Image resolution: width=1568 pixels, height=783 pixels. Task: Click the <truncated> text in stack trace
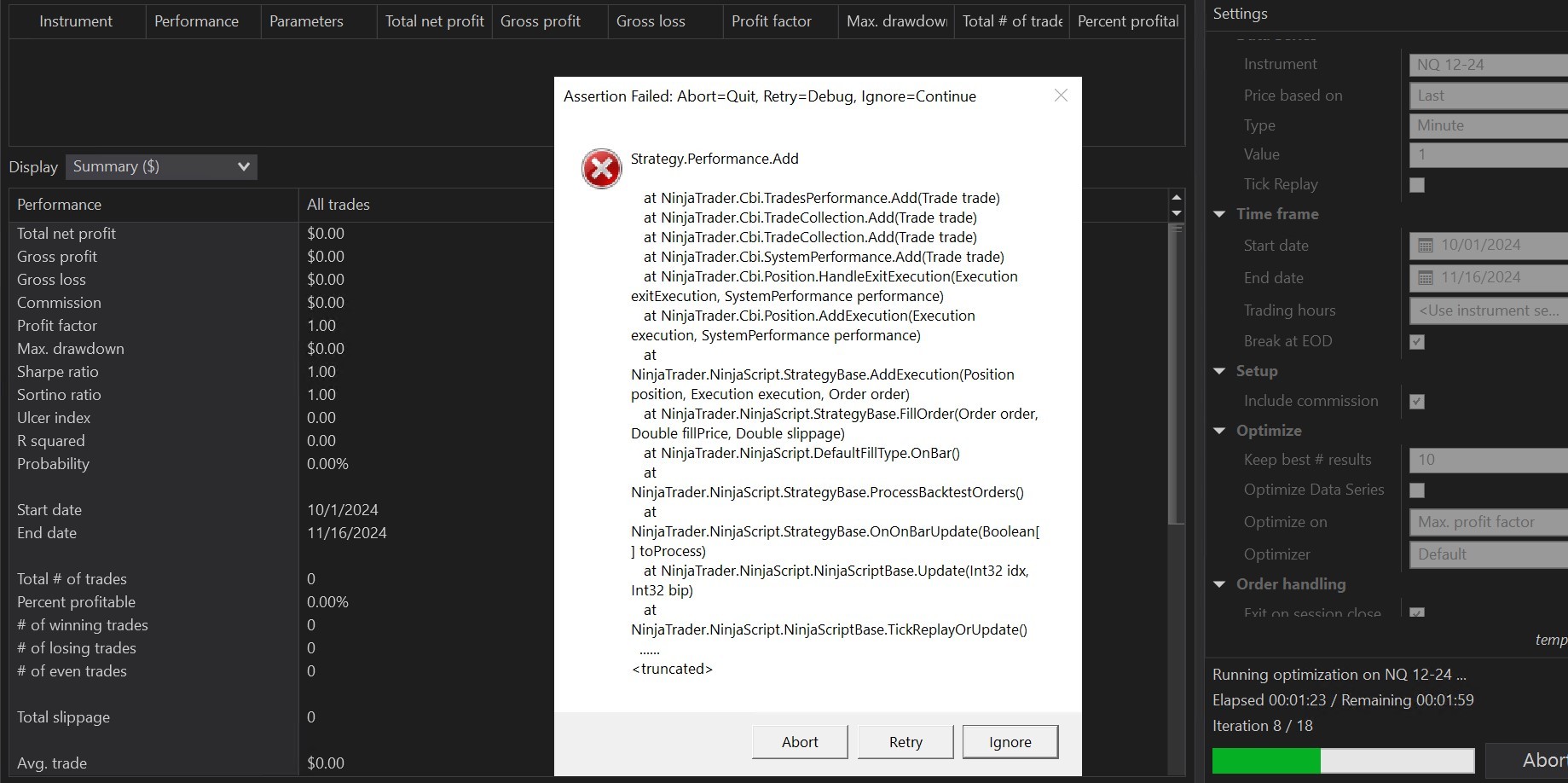(672, 669)
